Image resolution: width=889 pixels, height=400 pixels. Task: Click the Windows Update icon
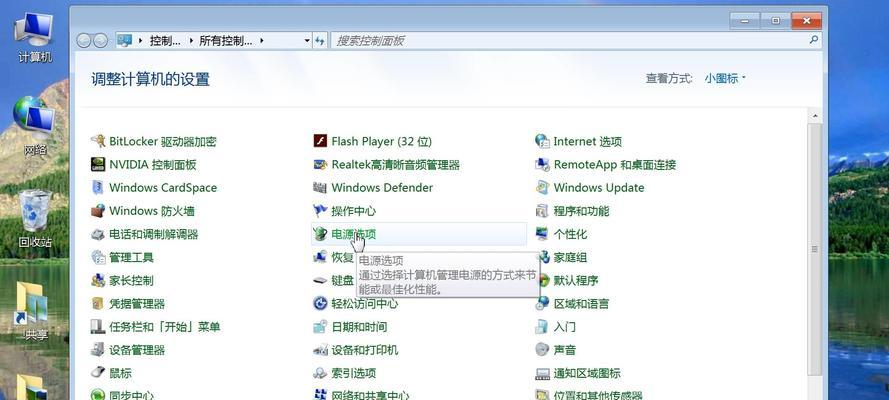tap(543, 188)
